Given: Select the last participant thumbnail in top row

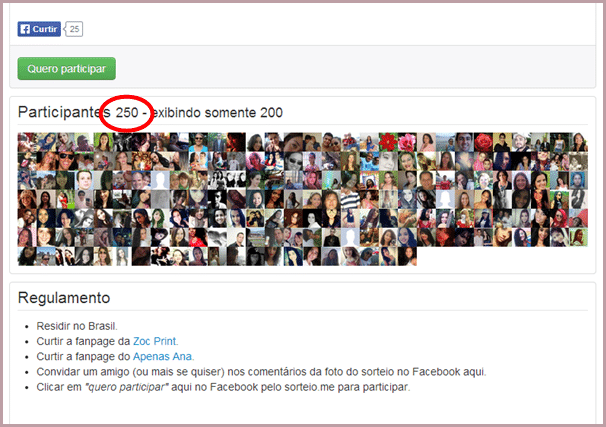Looking at the screenshot, I should (x=578, y=142).
